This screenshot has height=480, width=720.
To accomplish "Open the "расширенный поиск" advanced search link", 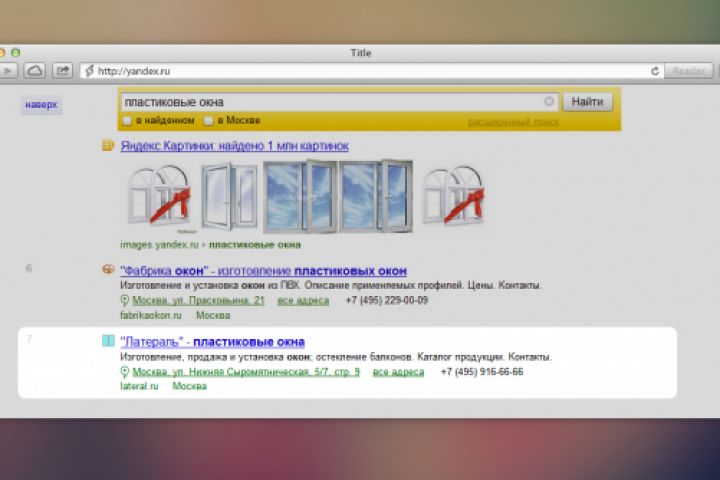I will click(513, 122).
